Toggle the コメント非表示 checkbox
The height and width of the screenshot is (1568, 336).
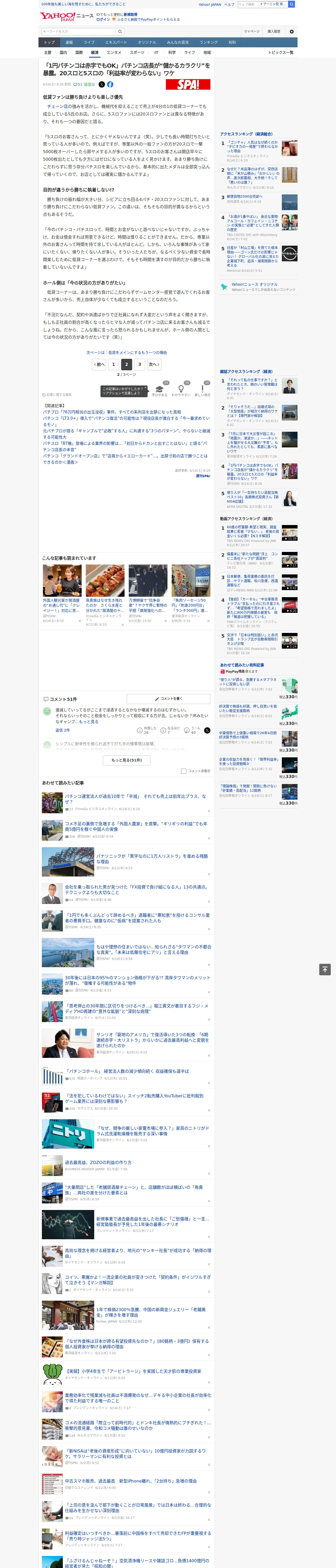click(x=183, y=771)
